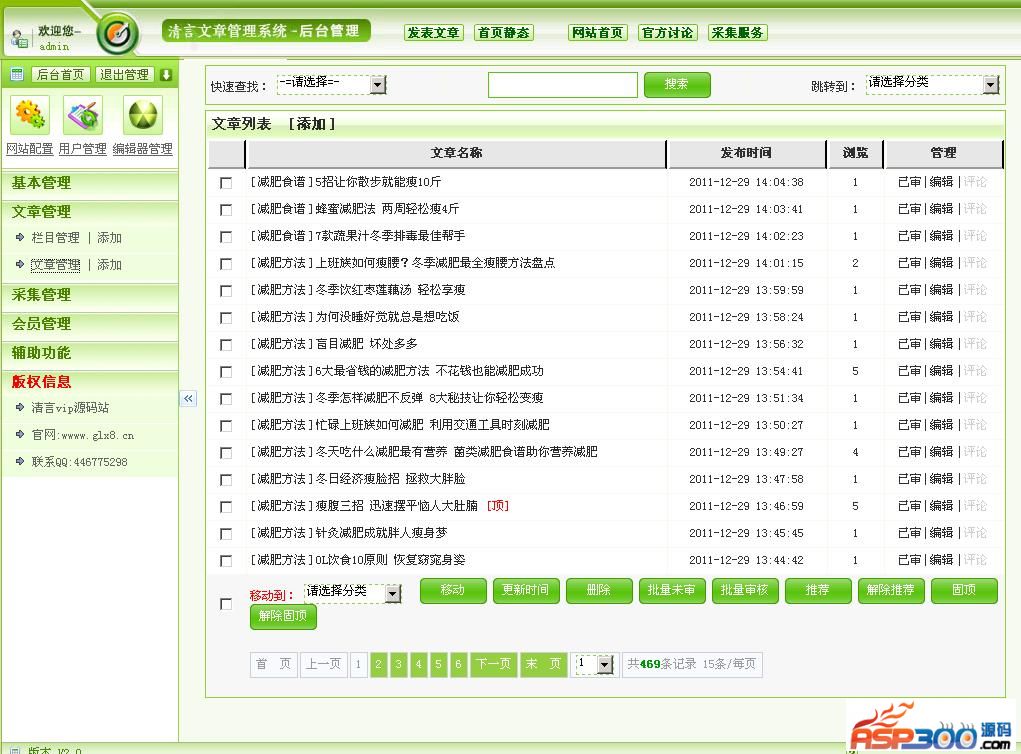Click 退出管理 to log out
Screen dimensions: 1021x754
coord(124,74)
